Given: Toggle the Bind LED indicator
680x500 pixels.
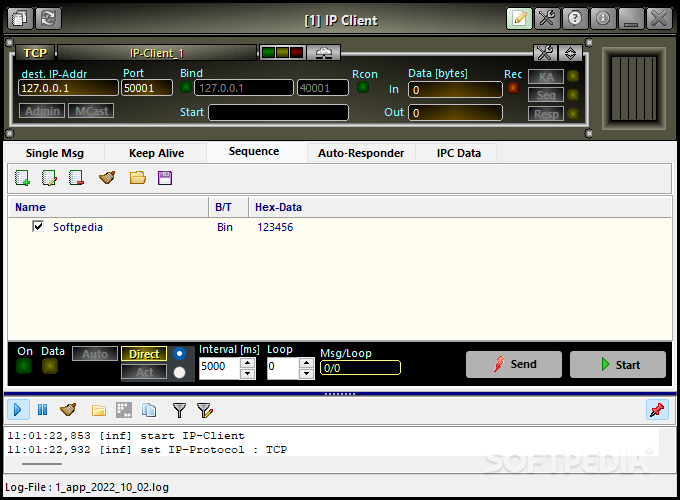Looking at the screenshot, I should click(186, 87).
